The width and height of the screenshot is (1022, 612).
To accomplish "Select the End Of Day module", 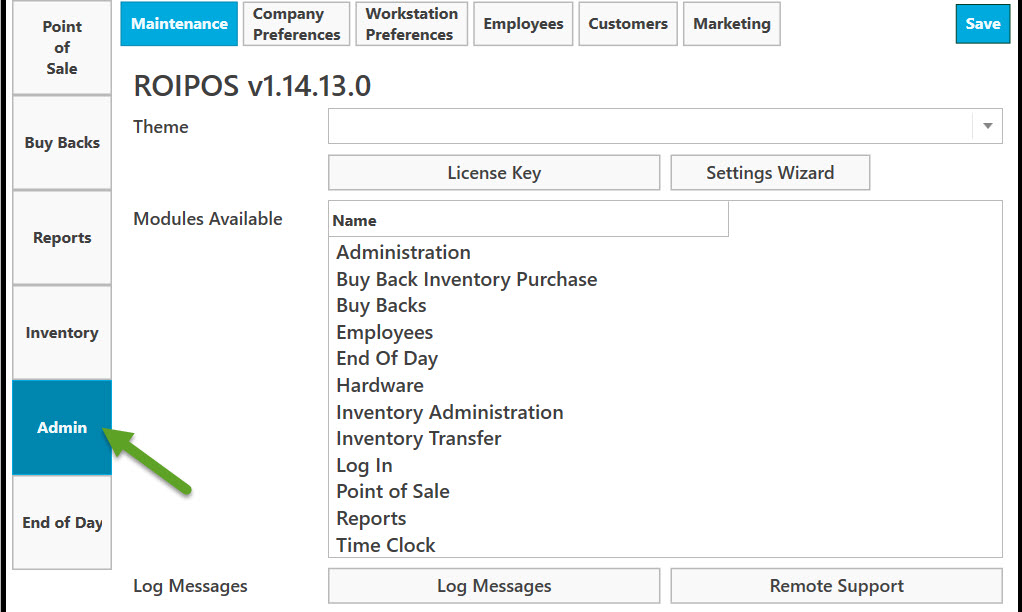I will (x=387, y=358).
